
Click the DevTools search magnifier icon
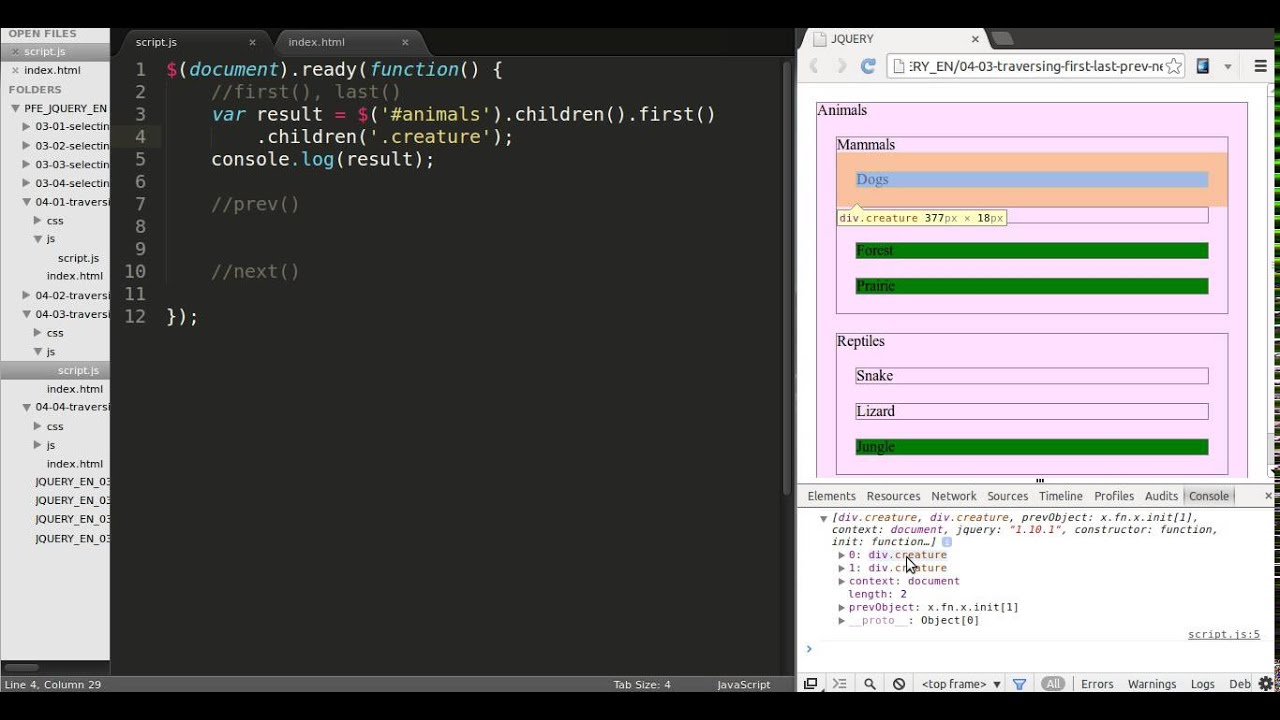point(870,684)
